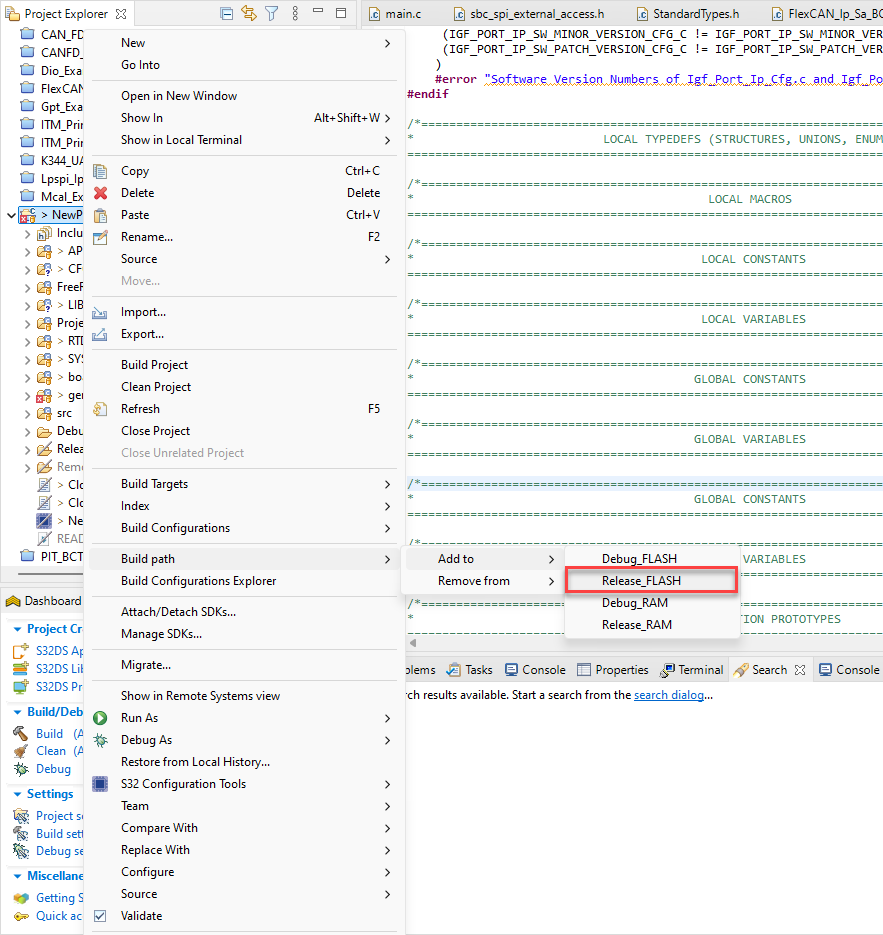Click Clean Project menu entry
This screenshot has width=883, height=935.
[243, 387]
